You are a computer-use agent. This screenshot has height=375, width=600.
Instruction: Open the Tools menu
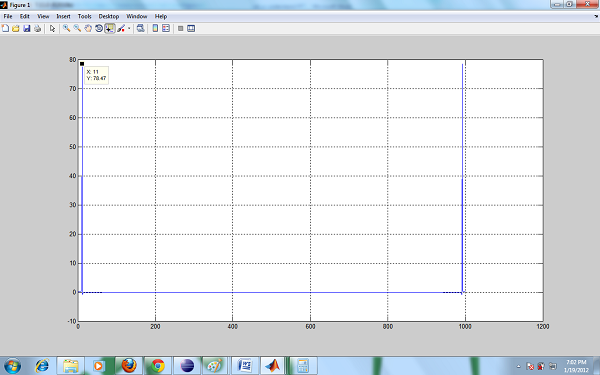85,16
